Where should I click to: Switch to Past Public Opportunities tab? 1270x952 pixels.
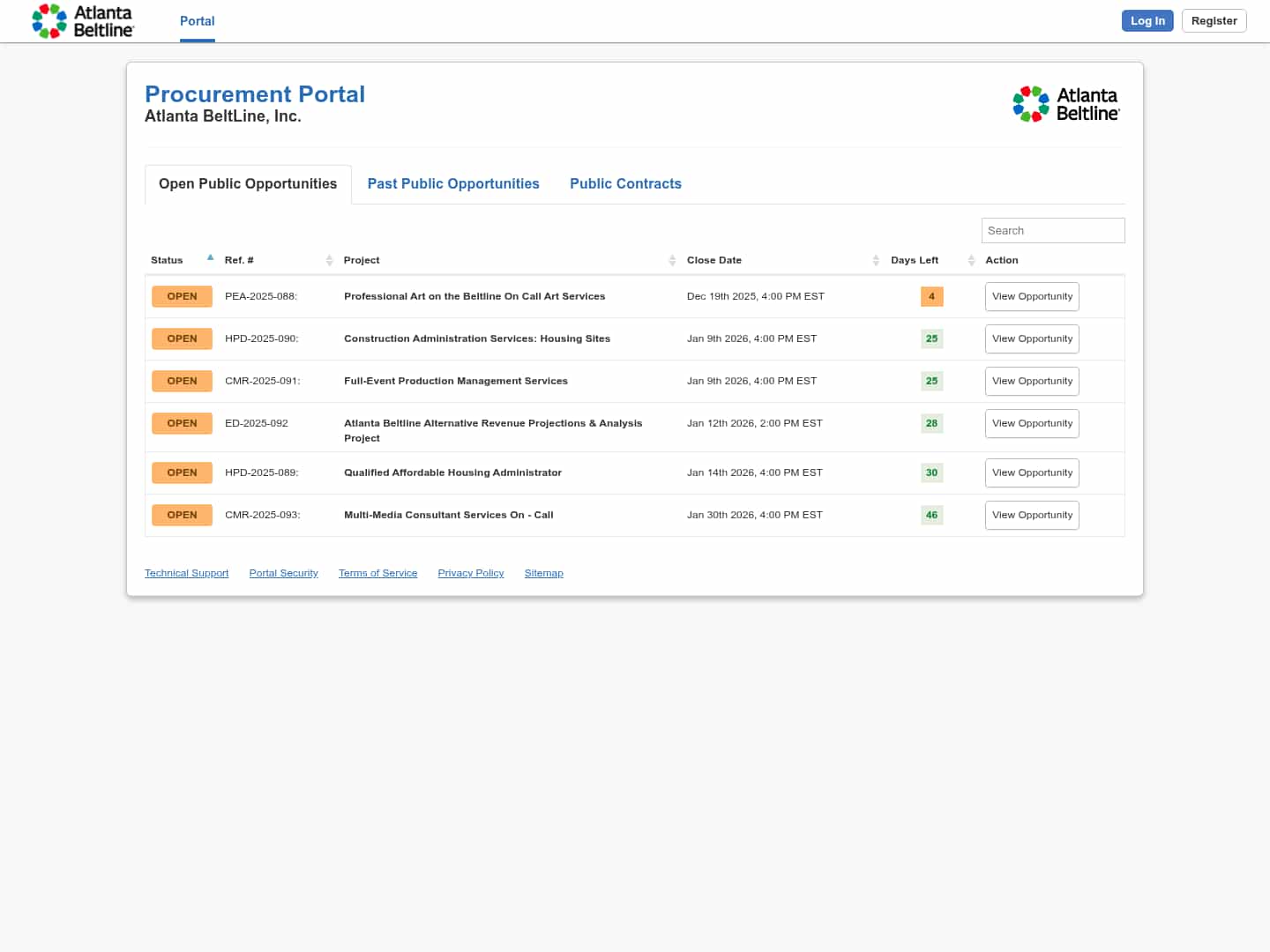pos(453,183)
